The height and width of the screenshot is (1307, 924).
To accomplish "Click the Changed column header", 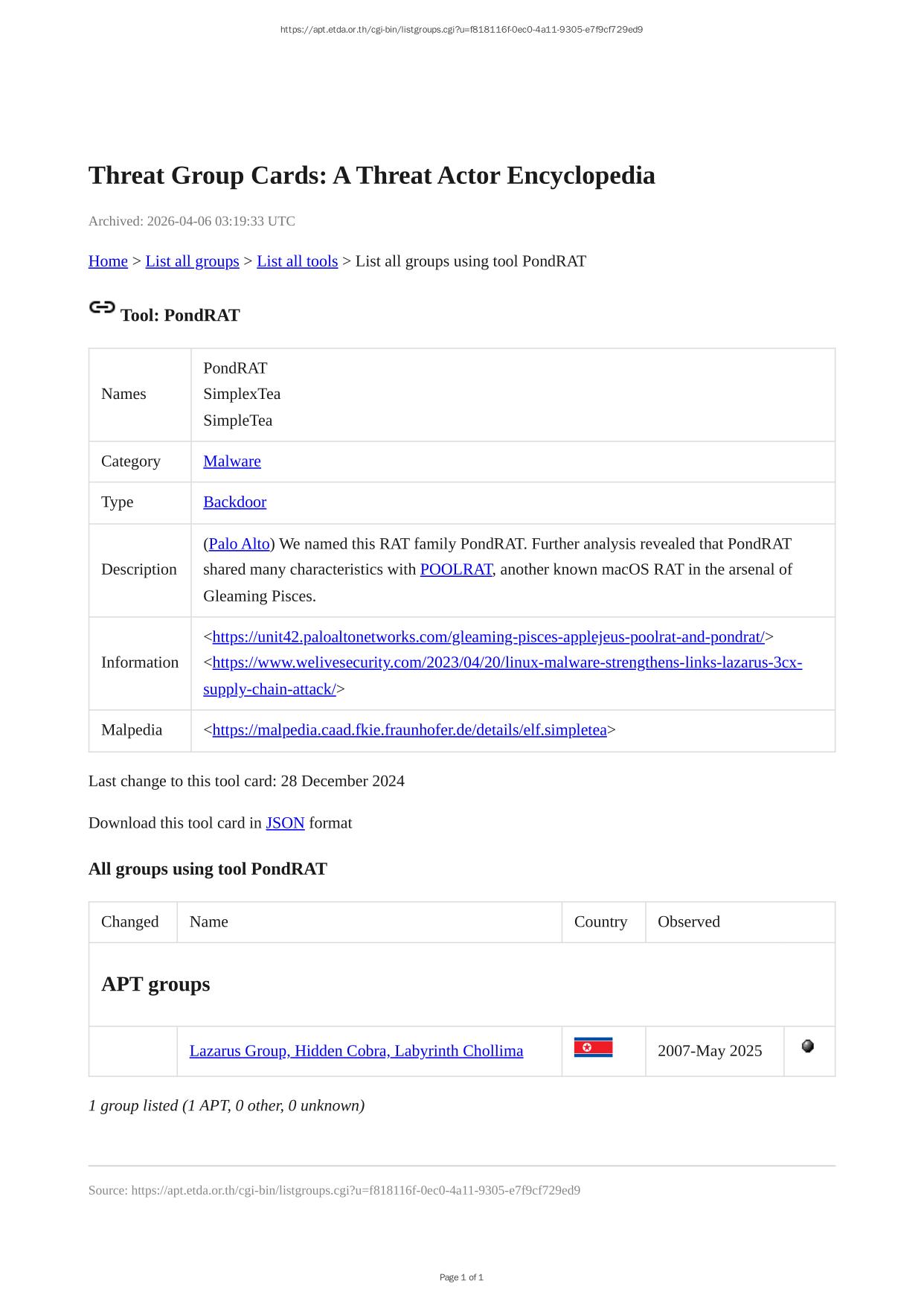I will coord(130,922).
